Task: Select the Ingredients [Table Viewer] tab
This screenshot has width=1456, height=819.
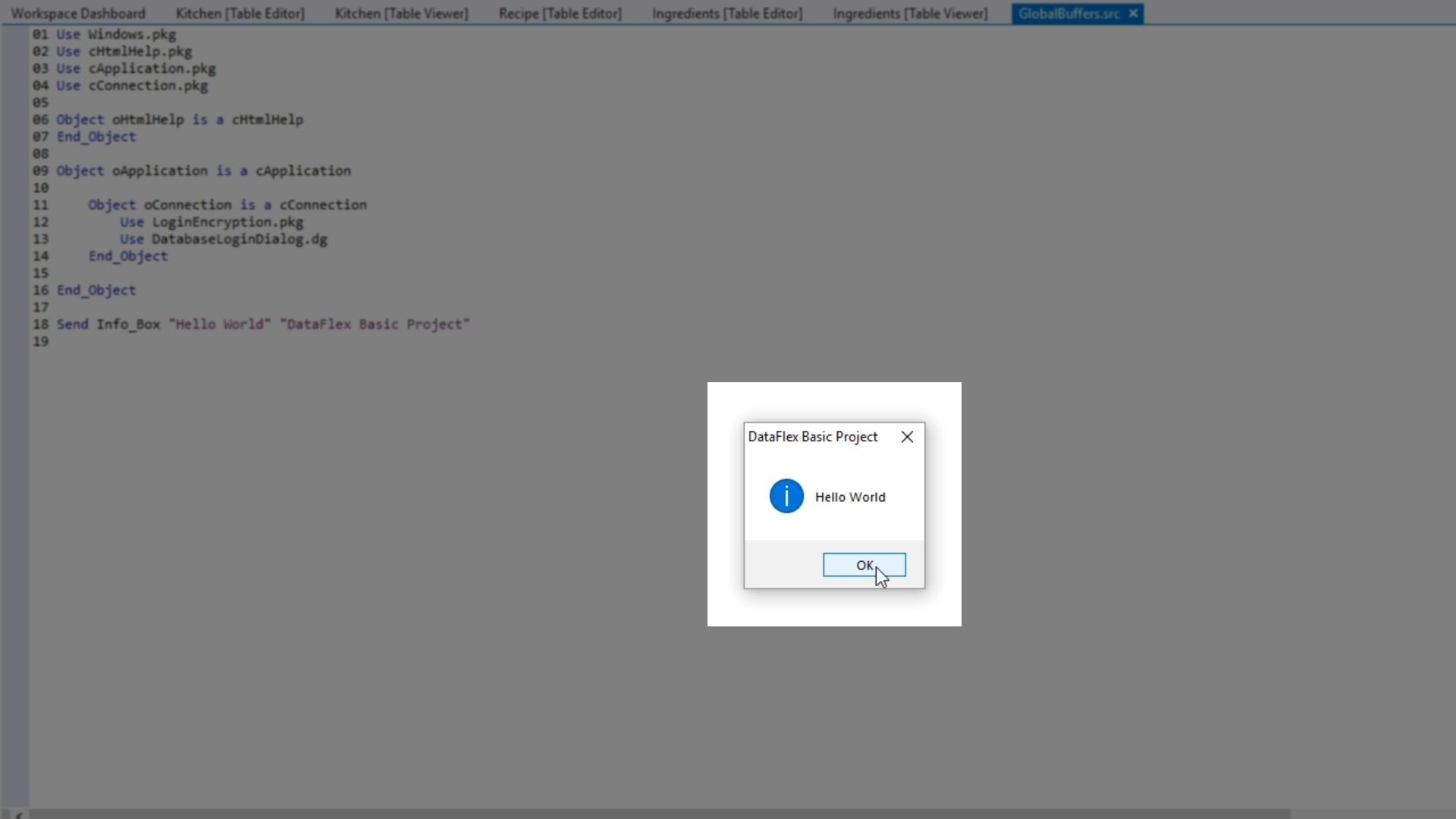Action: (x=910, y=14)
